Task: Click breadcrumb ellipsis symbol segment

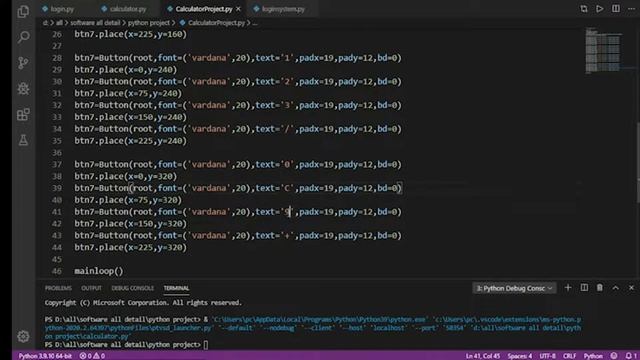Action: [255, 23]
